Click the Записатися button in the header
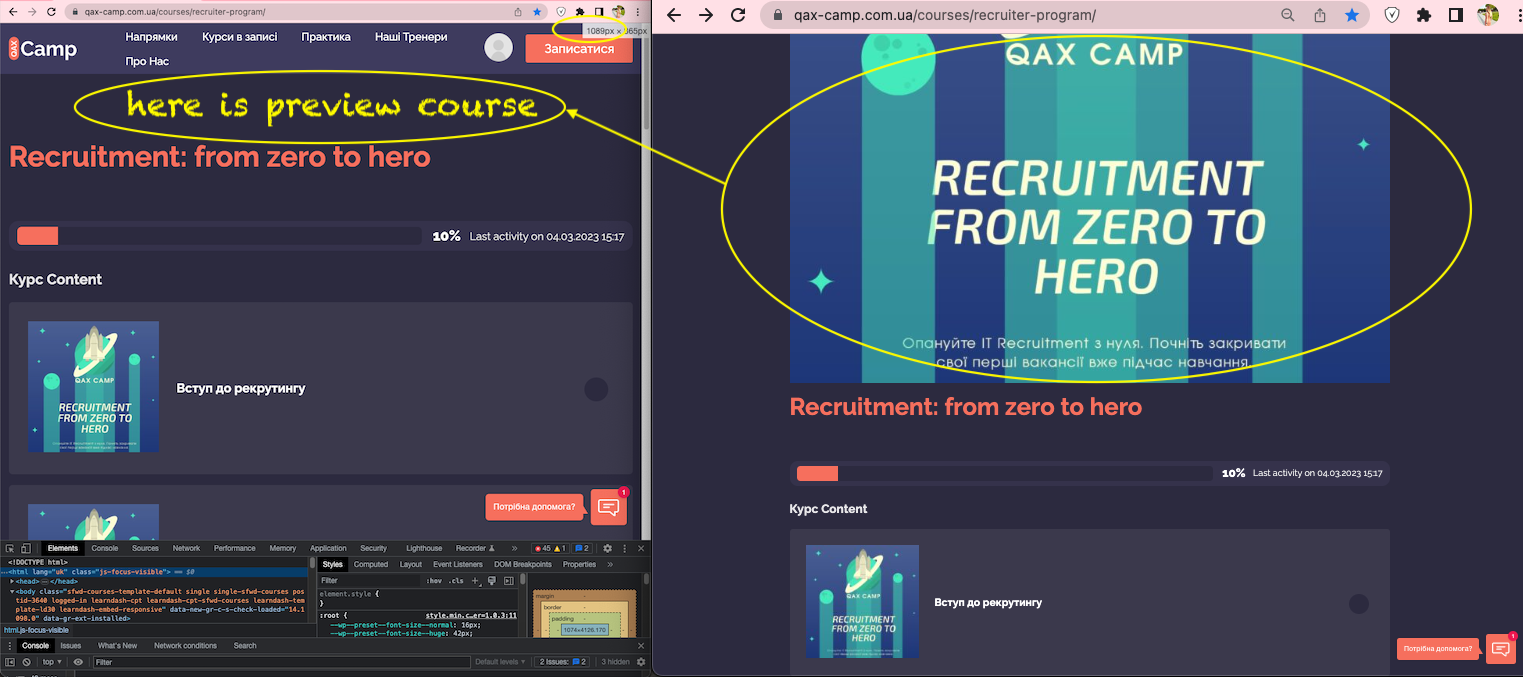This screenshot has height=677, width=1523. click(x=578, y=47)
